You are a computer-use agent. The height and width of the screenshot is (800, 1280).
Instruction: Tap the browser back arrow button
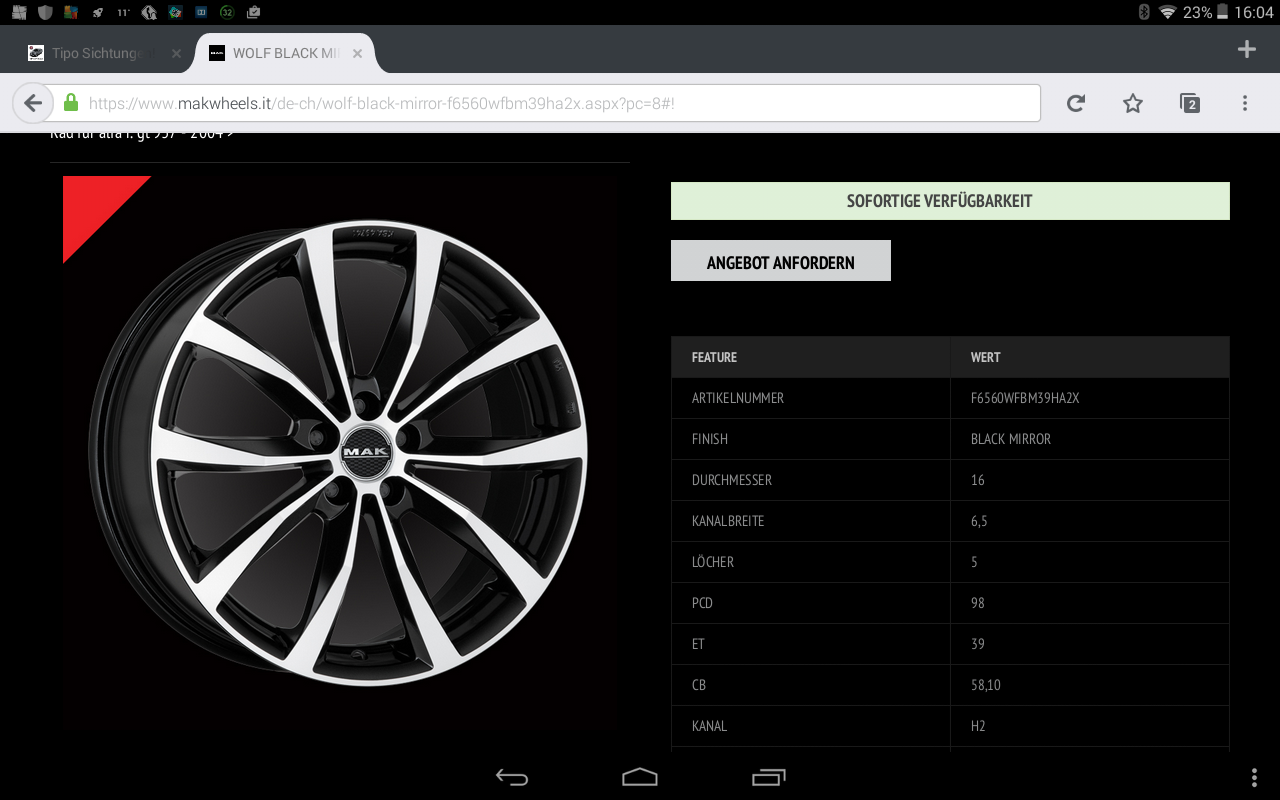tap(33, 103)
